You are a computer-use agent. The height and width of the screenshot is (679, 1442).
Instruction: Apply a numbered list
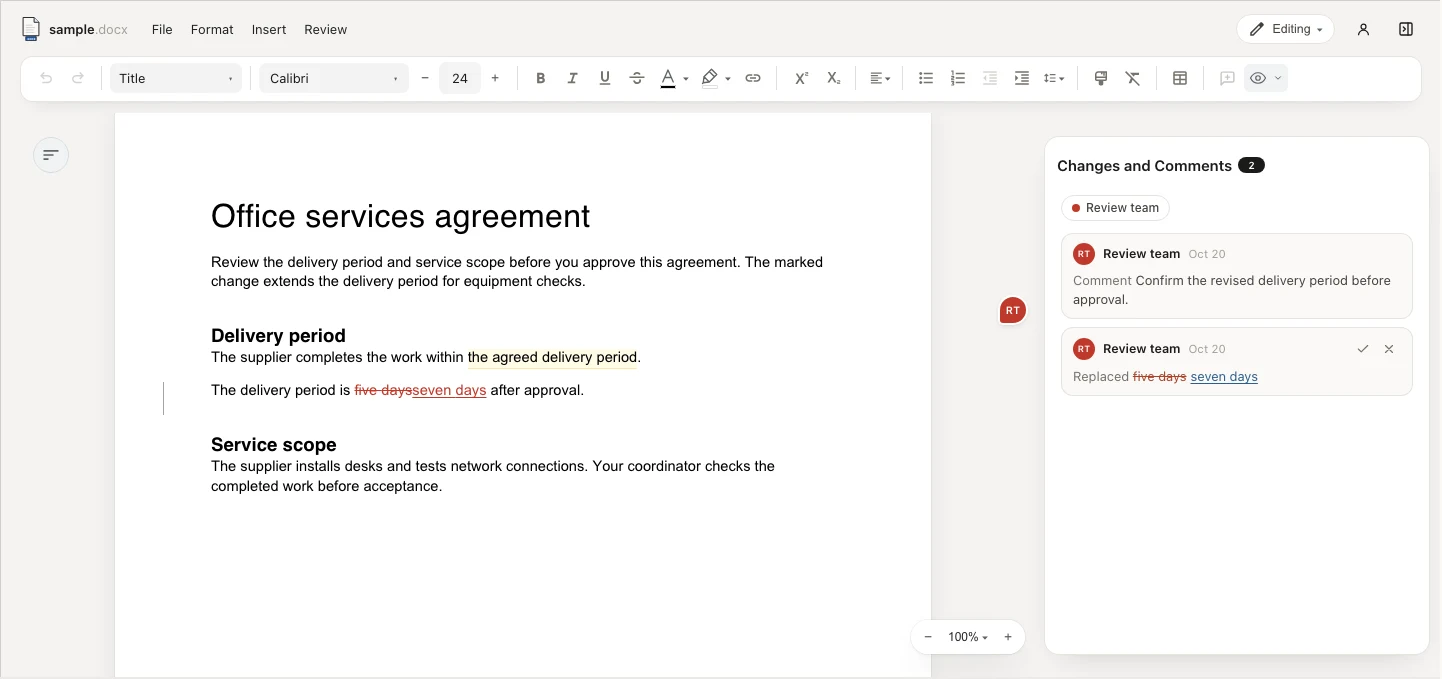pos(958,78)
